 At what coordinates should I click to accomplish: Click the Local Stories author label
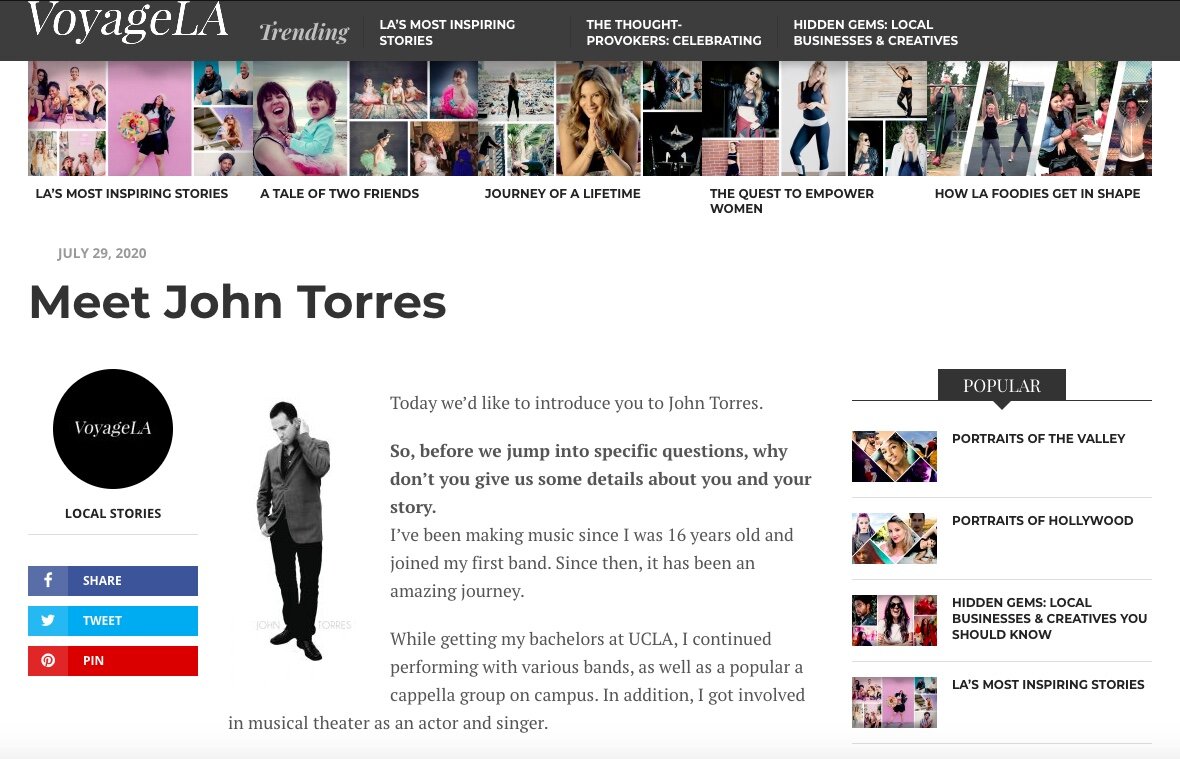coord(113,513)
